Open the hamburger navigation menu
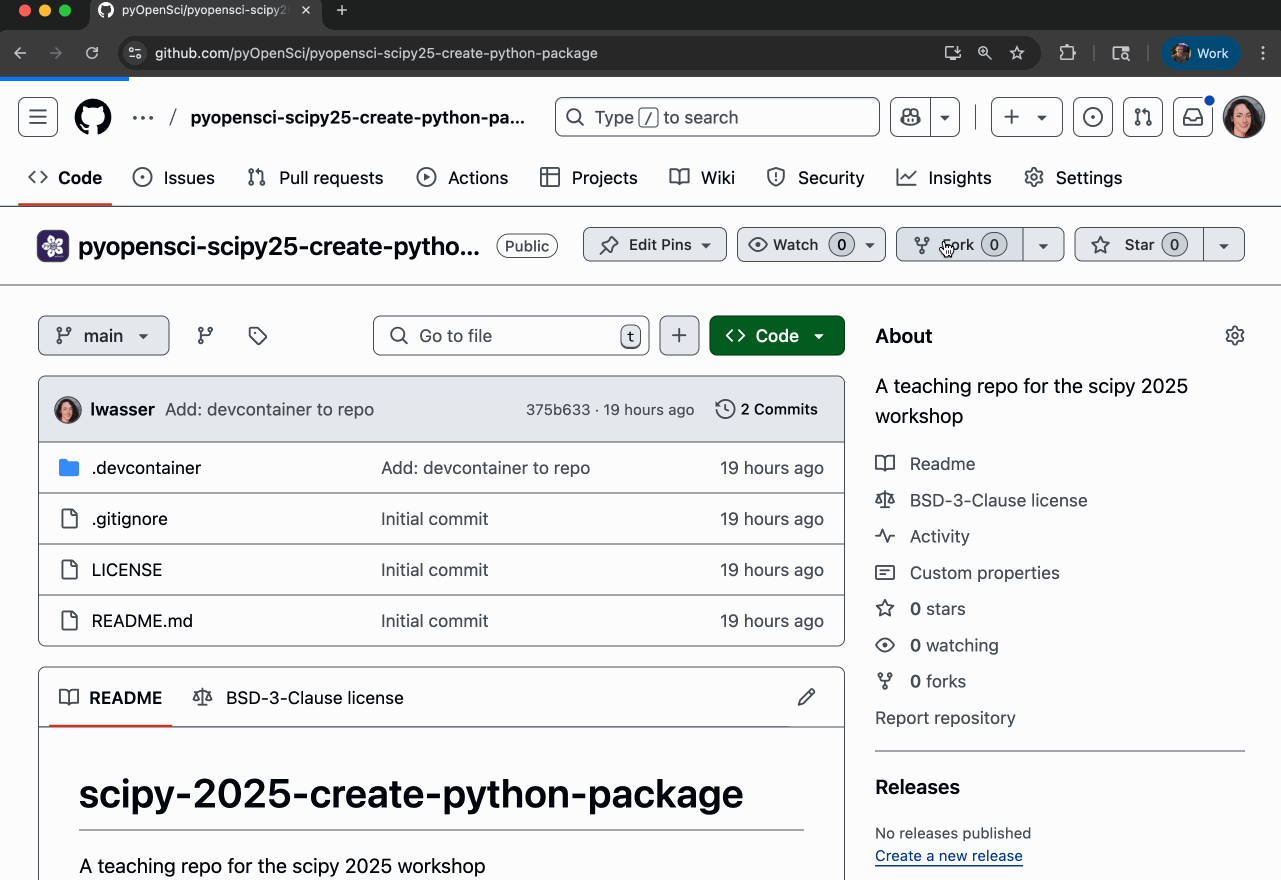The image size is (1281, 880). pos(38,117)
